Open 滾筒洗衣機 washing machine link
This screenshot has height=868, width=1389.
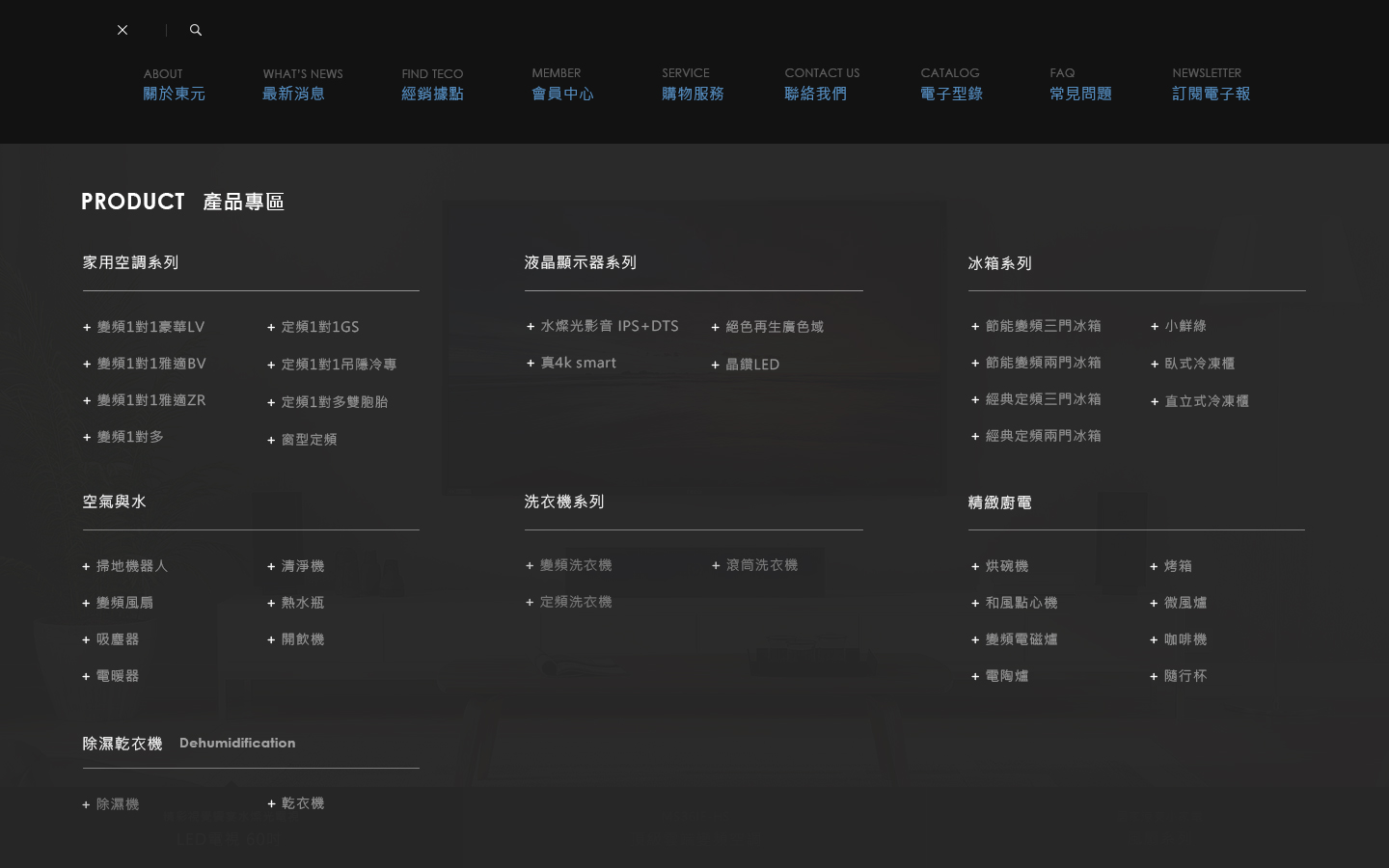point(761,565)
